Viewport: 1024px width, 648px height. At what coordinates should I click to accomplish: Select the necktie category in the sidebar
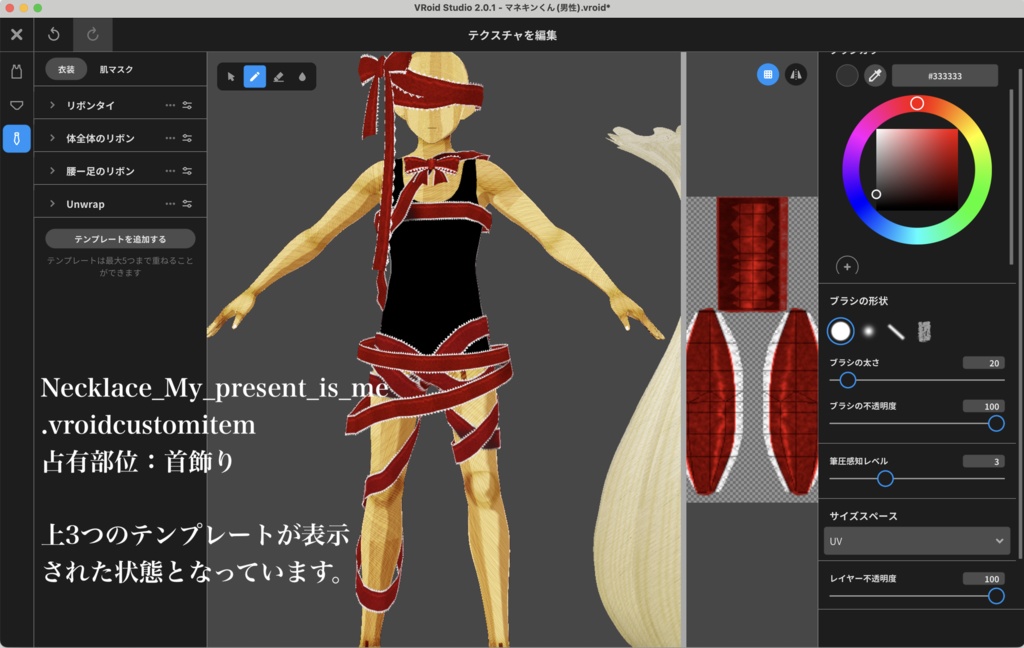(16, 138)
